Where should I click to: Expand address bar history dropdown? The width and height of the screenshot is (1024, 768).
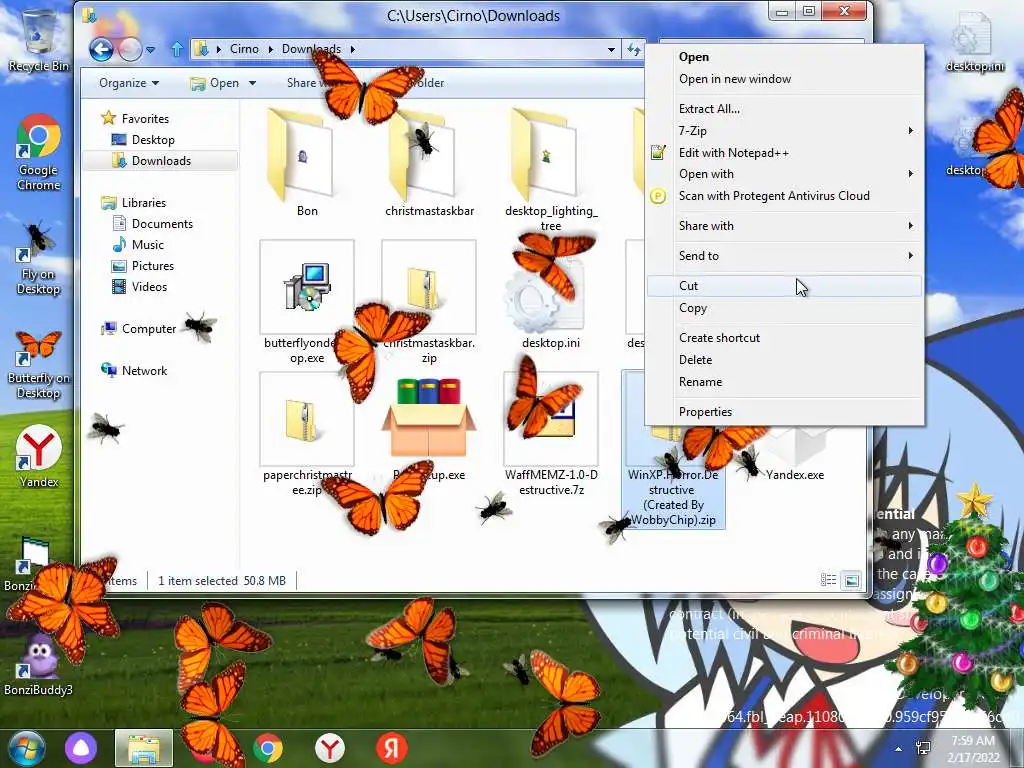[611, 49]
